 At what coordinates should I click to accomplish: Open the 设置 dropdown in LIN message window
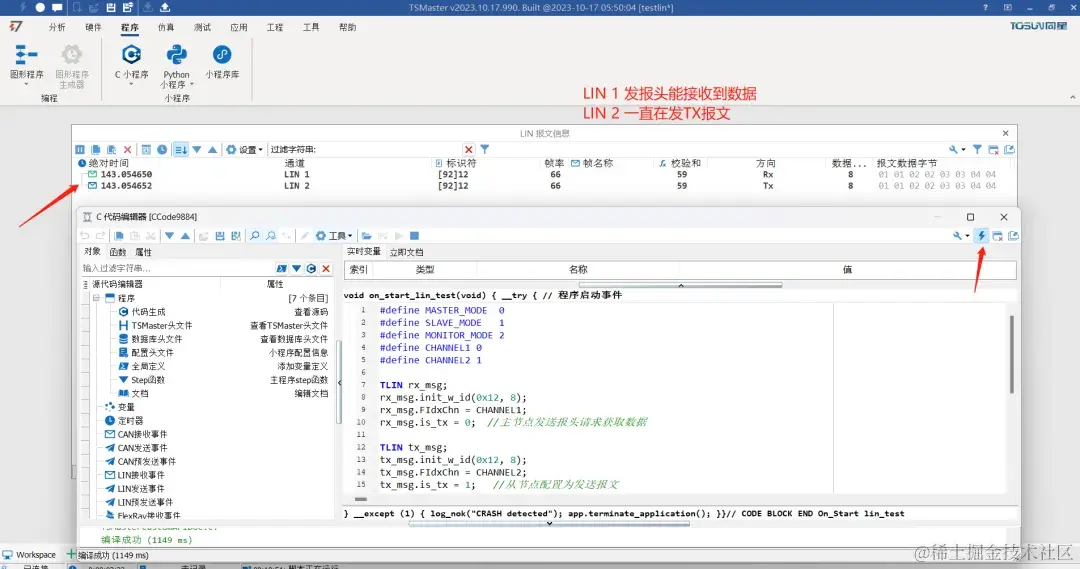pyautogui.click(x=245, y=149)
